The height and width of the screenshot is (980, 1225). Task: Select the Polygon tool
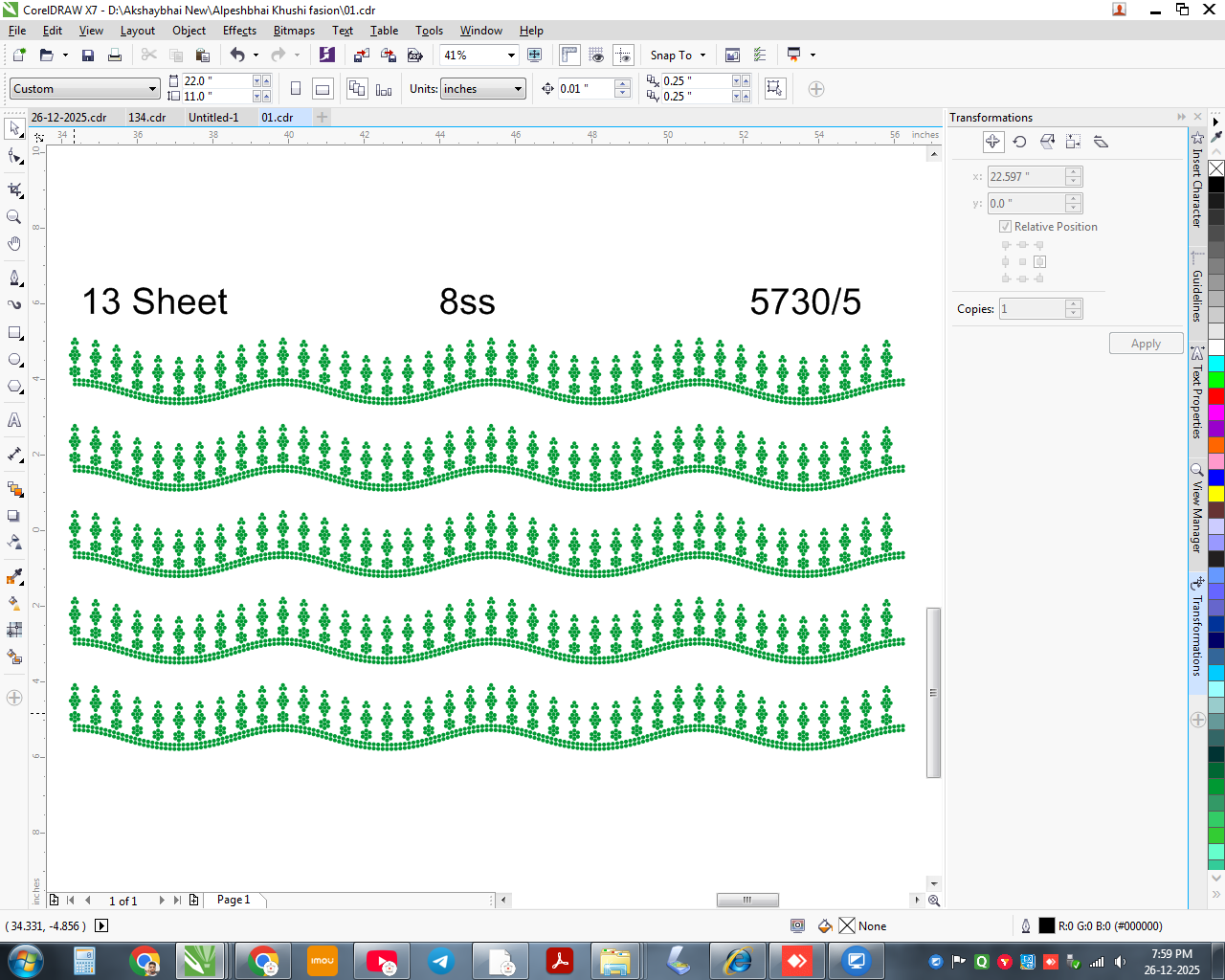click(14, 387)
